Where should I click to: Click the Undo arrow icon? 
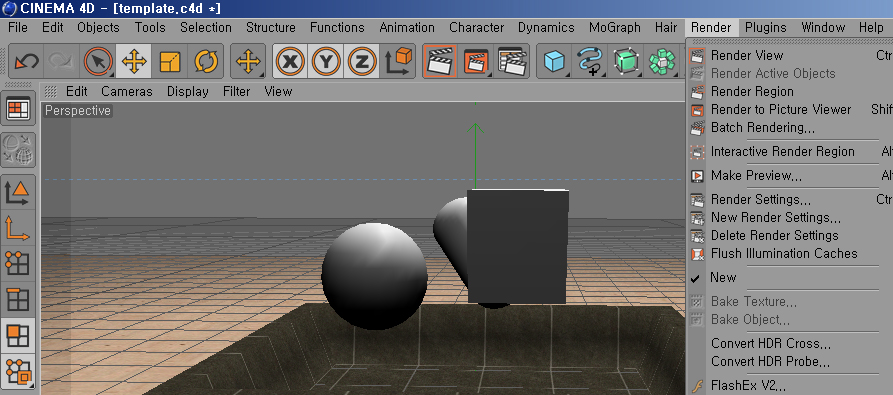26,60
